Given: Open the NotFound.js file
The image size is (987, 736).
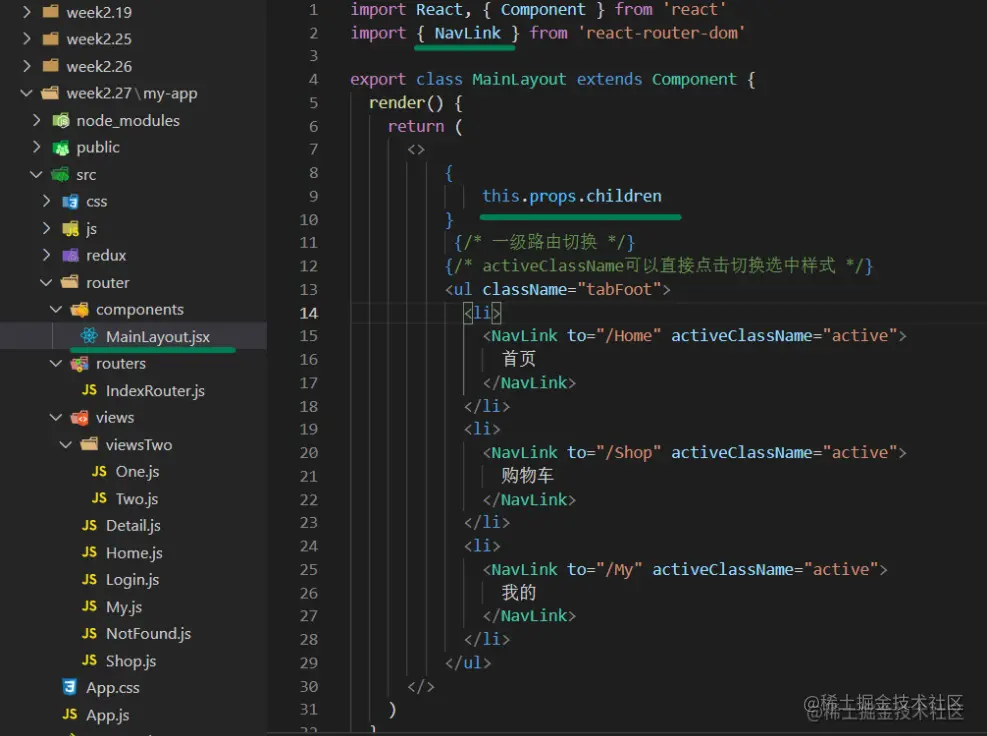Looking at the screenshot, I should pyautogui.click(x=149, y=633).
